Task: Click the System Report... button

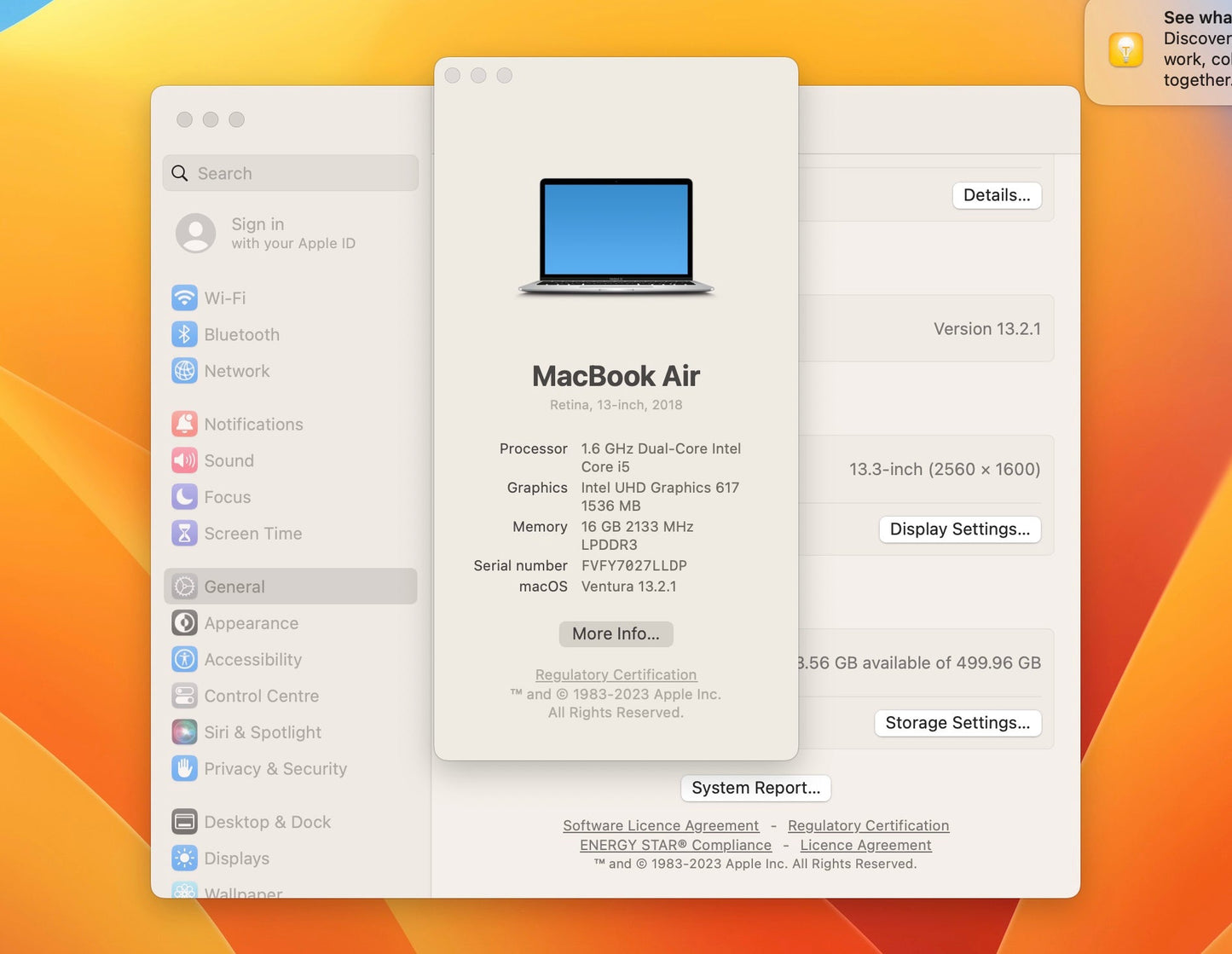Action: pyautogui.click(x=756, y=788)
